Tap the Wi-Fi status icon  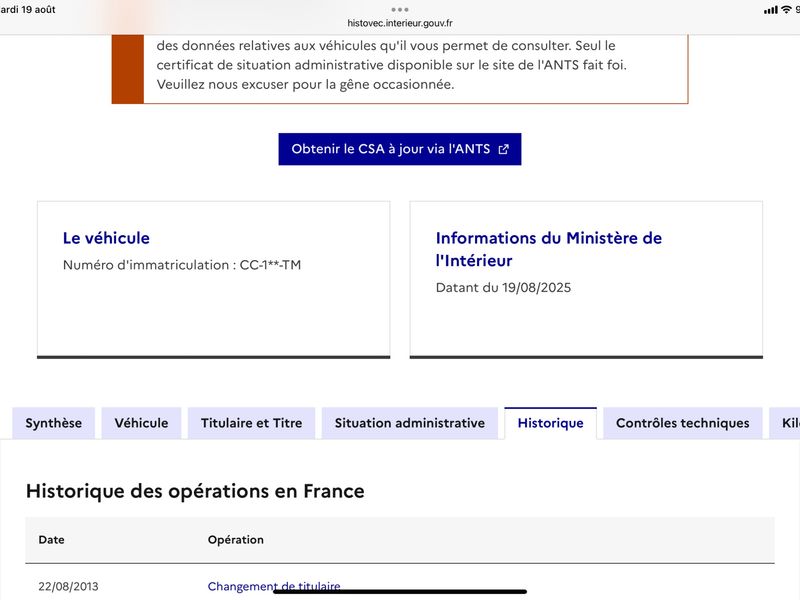tap(786, 9)
